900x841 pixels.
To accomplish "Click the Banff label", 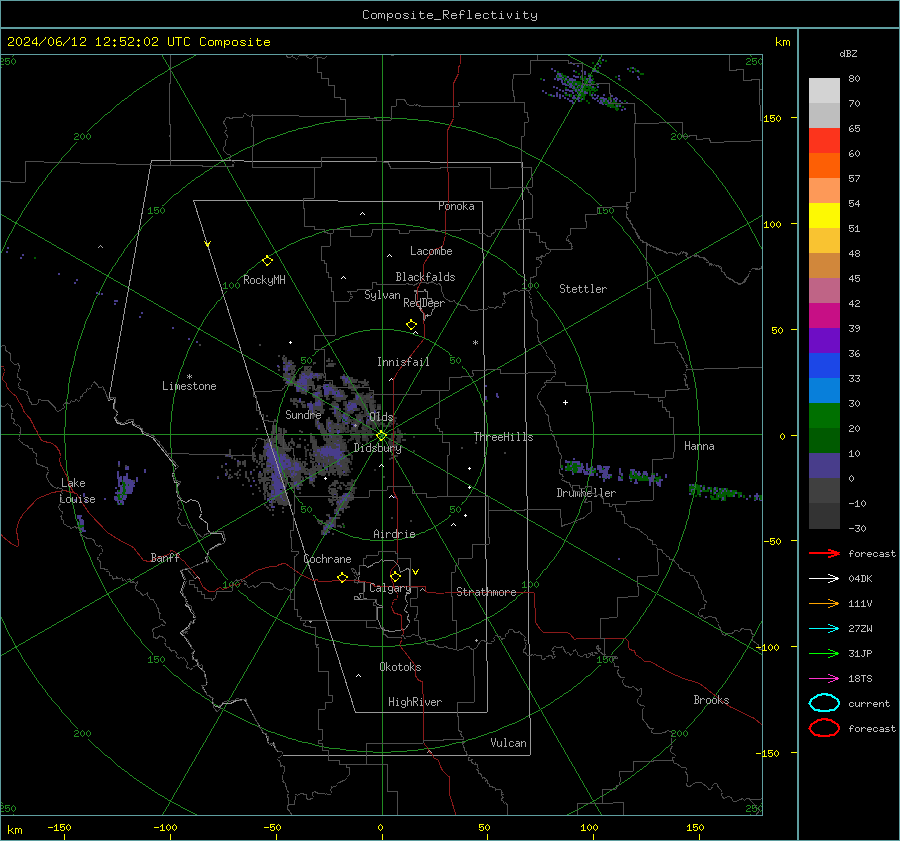I will click(165, 557).
